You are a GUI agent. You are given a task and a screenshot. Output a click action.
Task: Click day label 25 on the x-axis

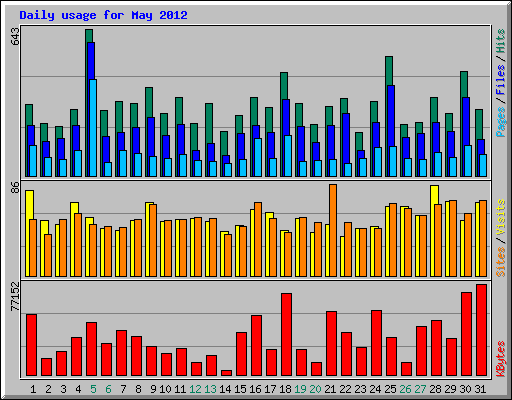coord(390,389)
